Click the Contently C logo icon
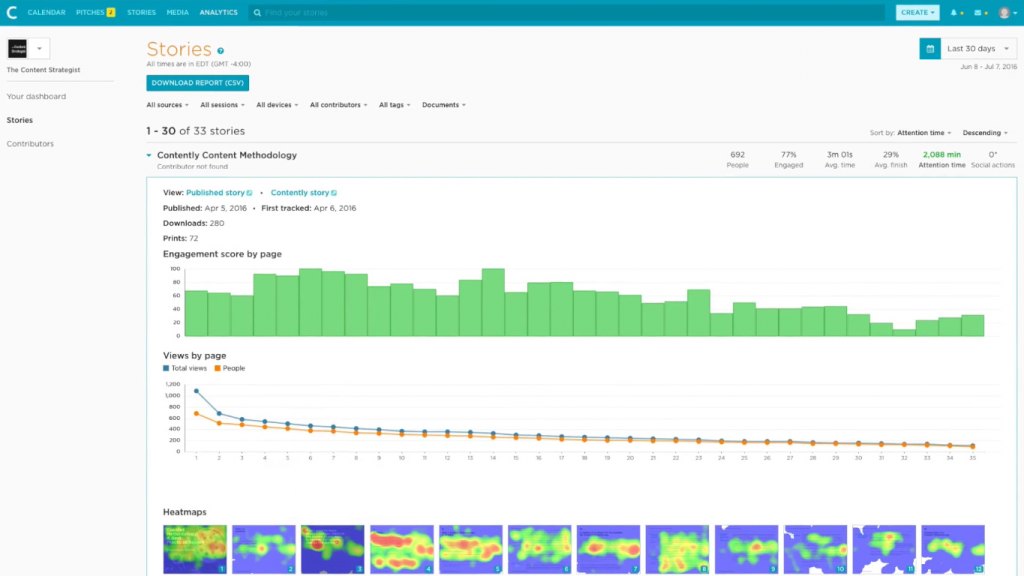The width and height of the screenshot is (1024, 576). point(11,12)
